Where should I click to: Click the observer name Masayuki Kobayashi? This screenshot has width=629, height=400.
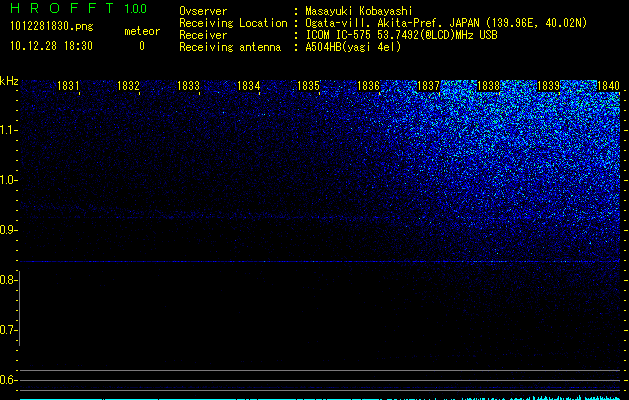click(x=359, y=11)
